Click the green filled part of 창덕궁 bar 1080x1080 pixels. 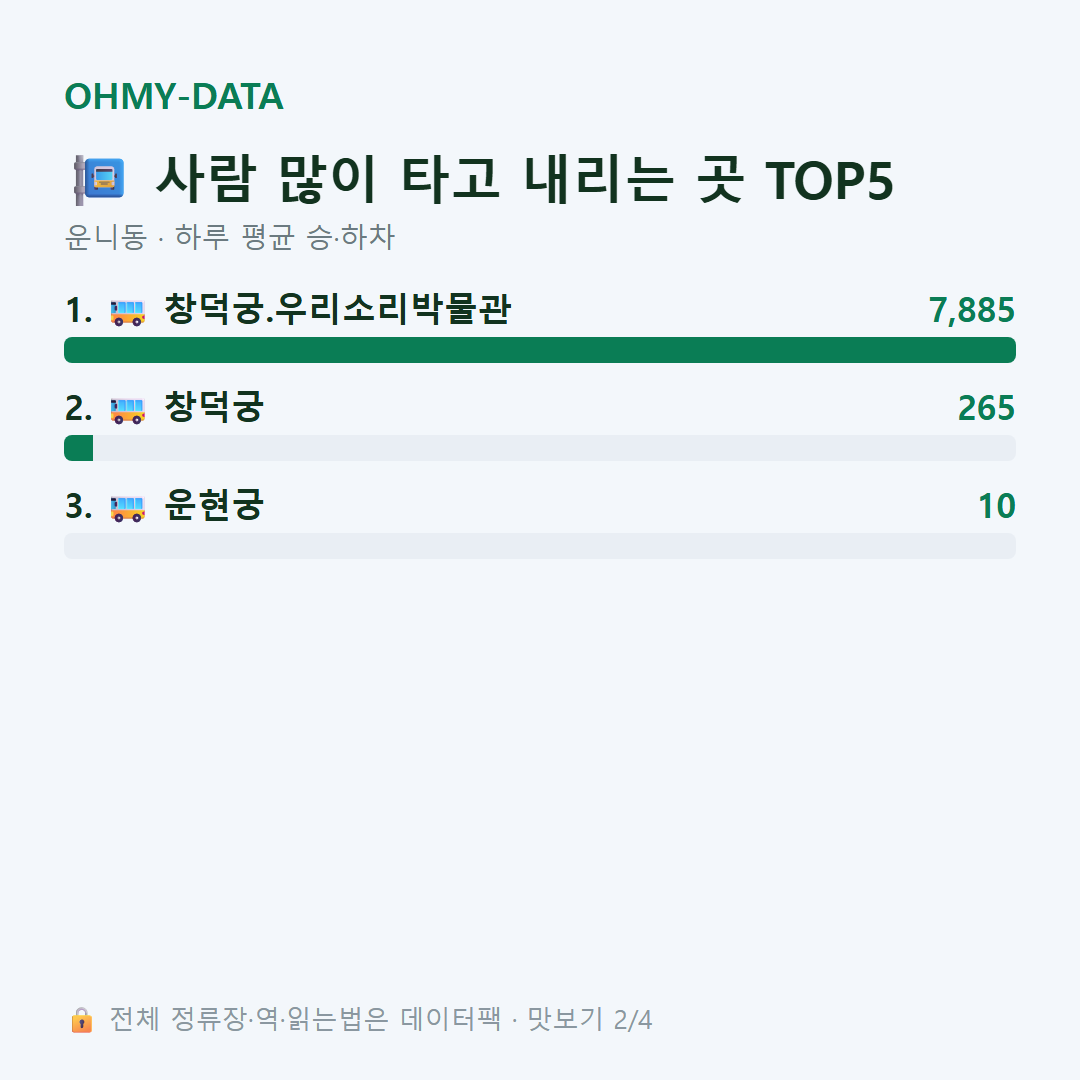(x=79, y=448)
